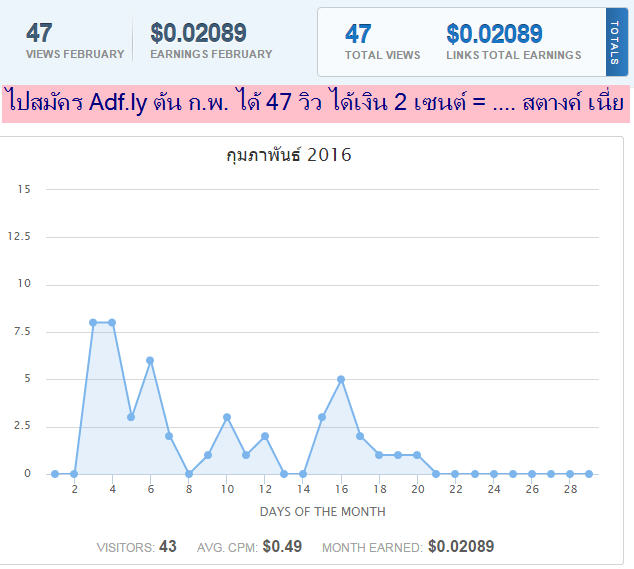Click the day 1 data point at zero

pos(55,474)
